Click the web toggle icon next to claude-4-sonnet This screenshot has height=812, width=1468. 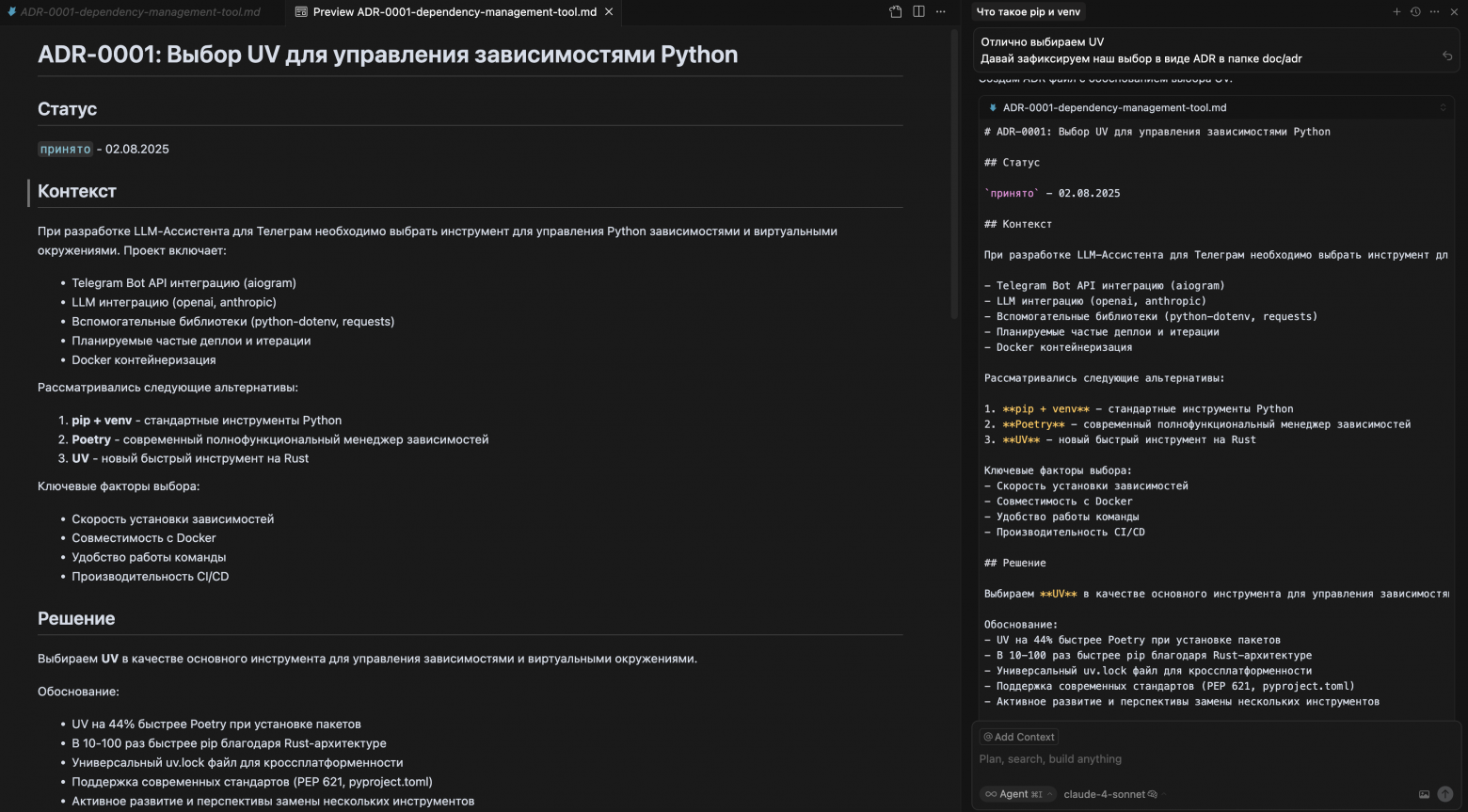click(1153, 793)
